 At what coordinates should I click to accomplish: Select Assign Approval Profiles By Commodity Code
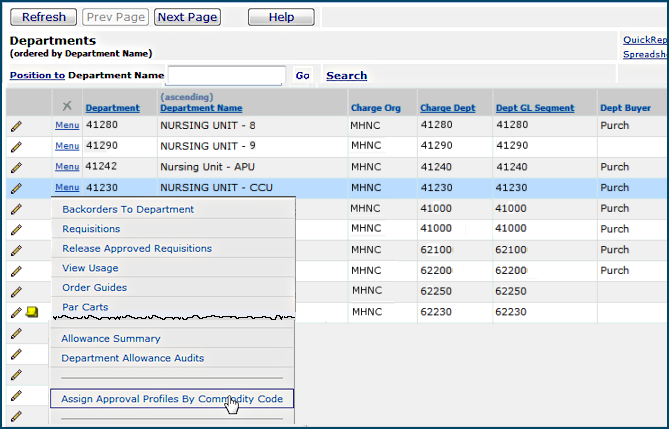(x=171, y=399)
